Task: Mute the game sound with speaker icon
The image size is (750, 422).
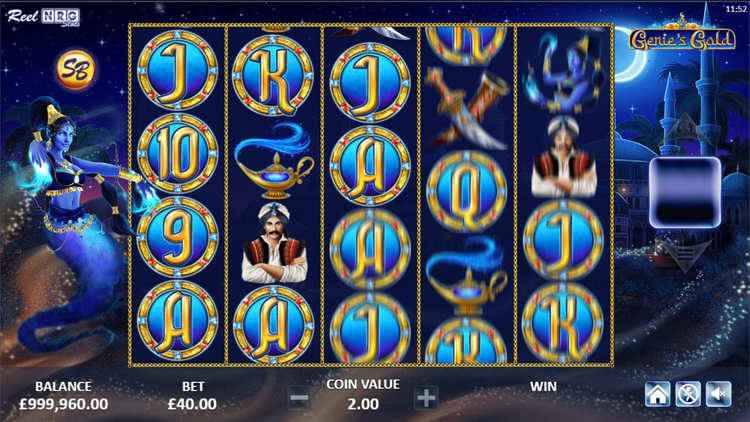Action: [719, 394]
